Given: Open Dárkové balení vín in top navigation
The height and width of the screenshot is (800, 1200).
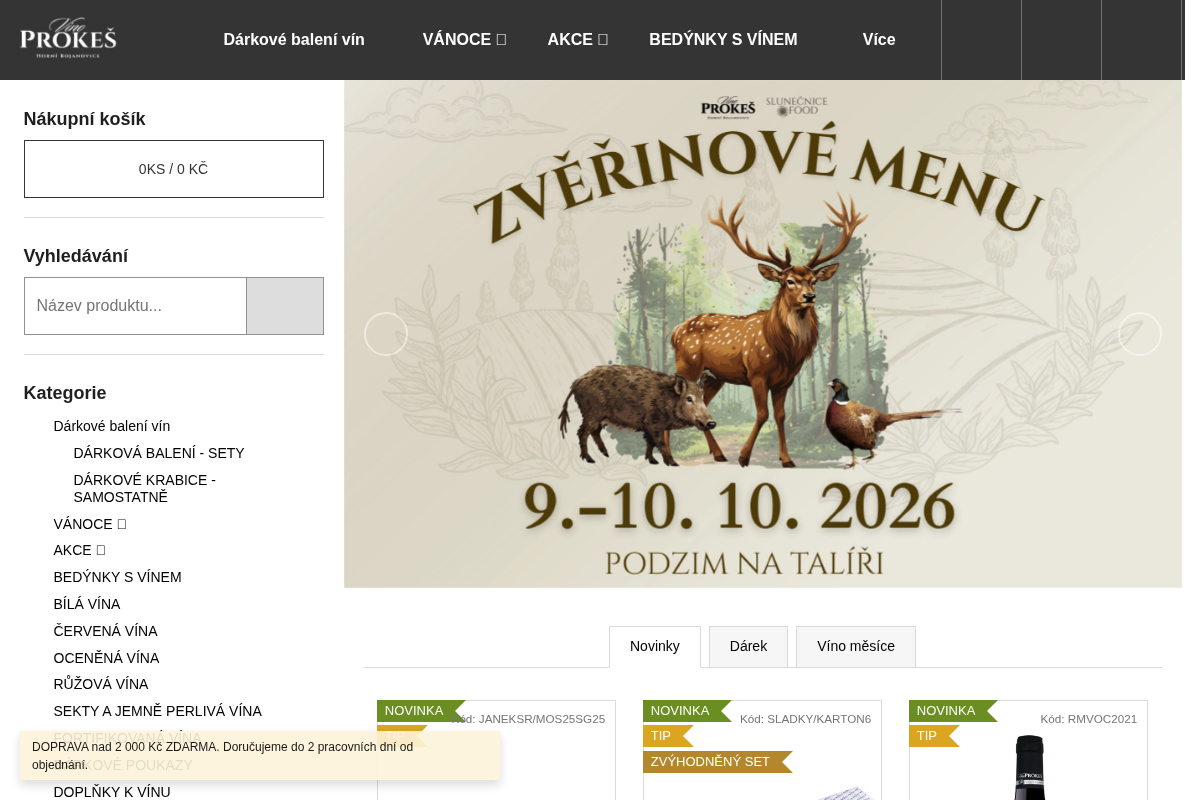Looking at the screenshot, I should tap(294, 40).
